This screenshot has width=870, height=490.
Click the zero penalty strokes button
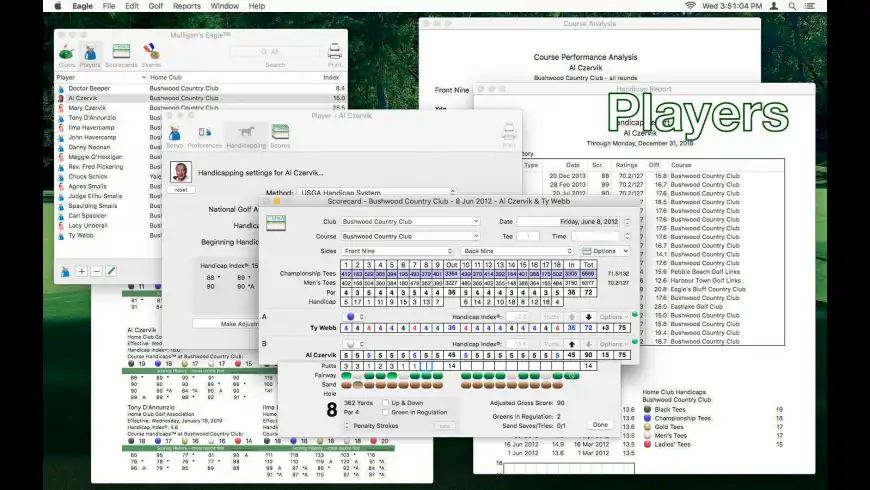pyautogui.click(x=444, y=426)
